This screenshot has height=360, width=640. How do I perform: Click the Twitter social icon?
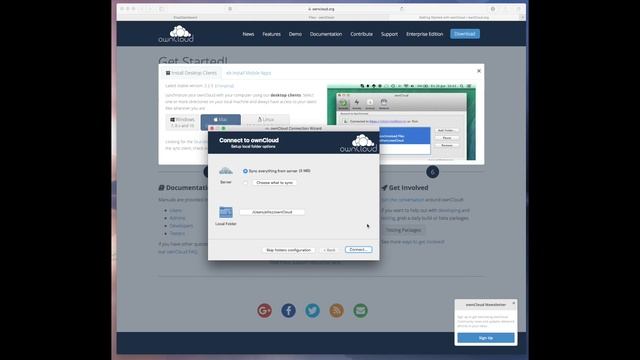pos(313,311)
